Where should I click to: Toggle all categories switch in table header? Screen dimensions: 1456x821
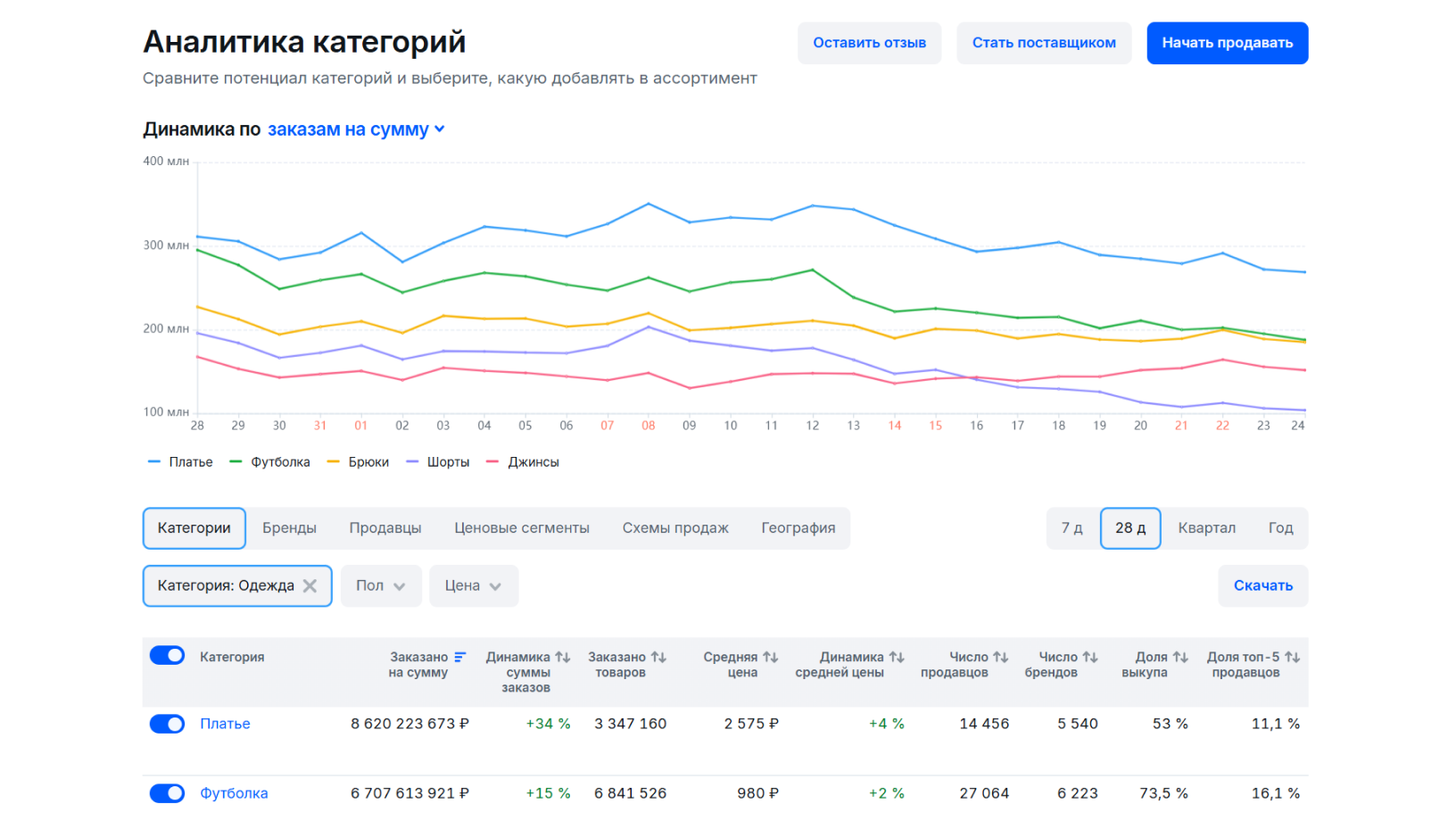167,656
